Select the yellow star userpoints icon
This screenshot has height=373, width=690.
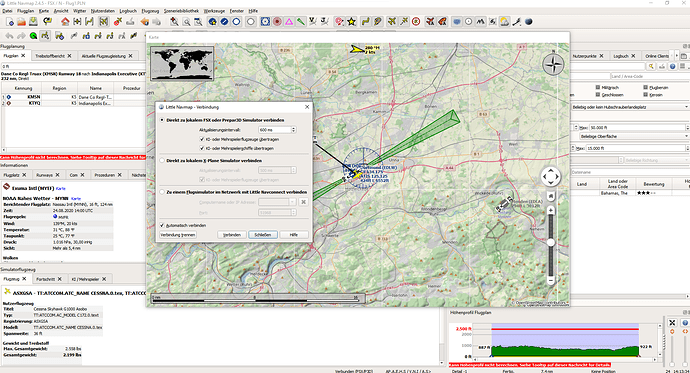[x=351, y=21]
